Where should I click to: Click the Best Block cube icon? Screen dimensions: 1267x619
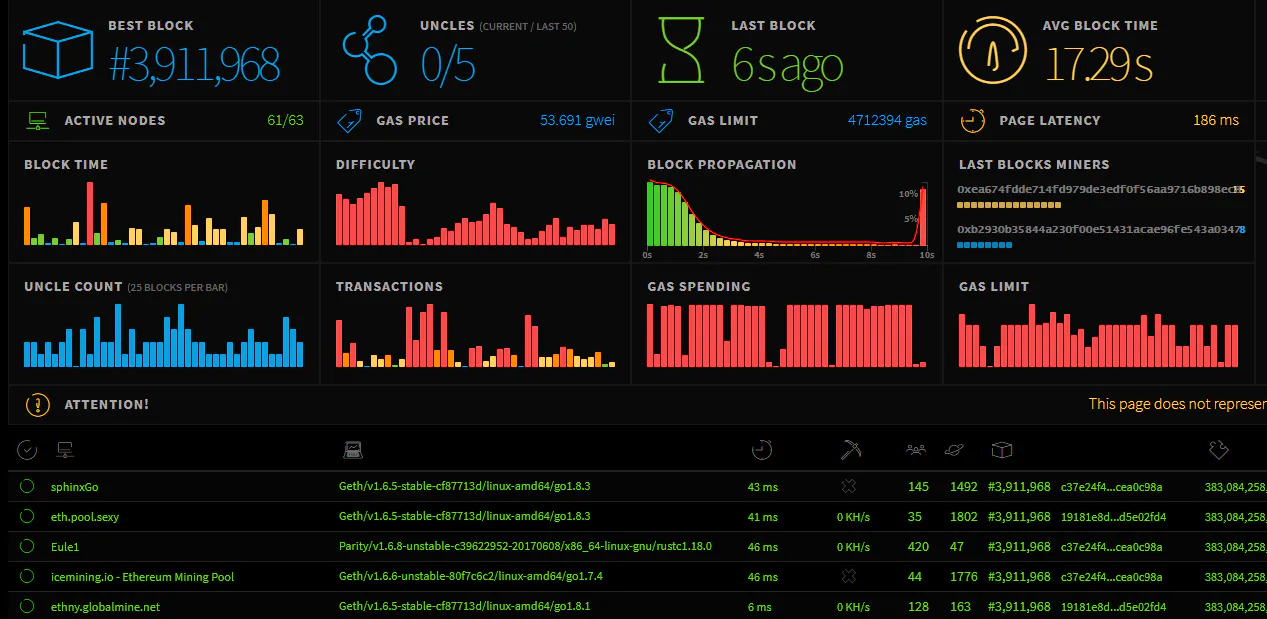(58, 50)
